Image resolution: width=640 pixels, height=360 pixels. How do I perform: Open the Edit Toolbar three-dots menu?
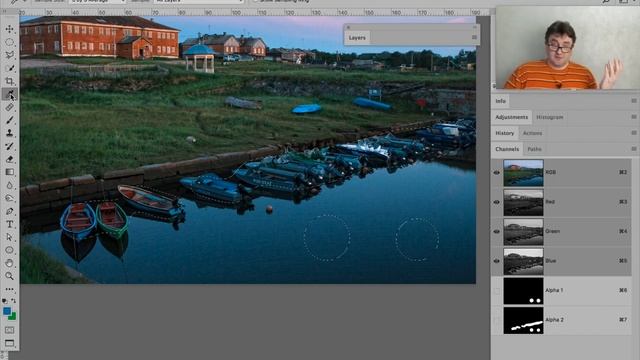(x=9, y=289)
